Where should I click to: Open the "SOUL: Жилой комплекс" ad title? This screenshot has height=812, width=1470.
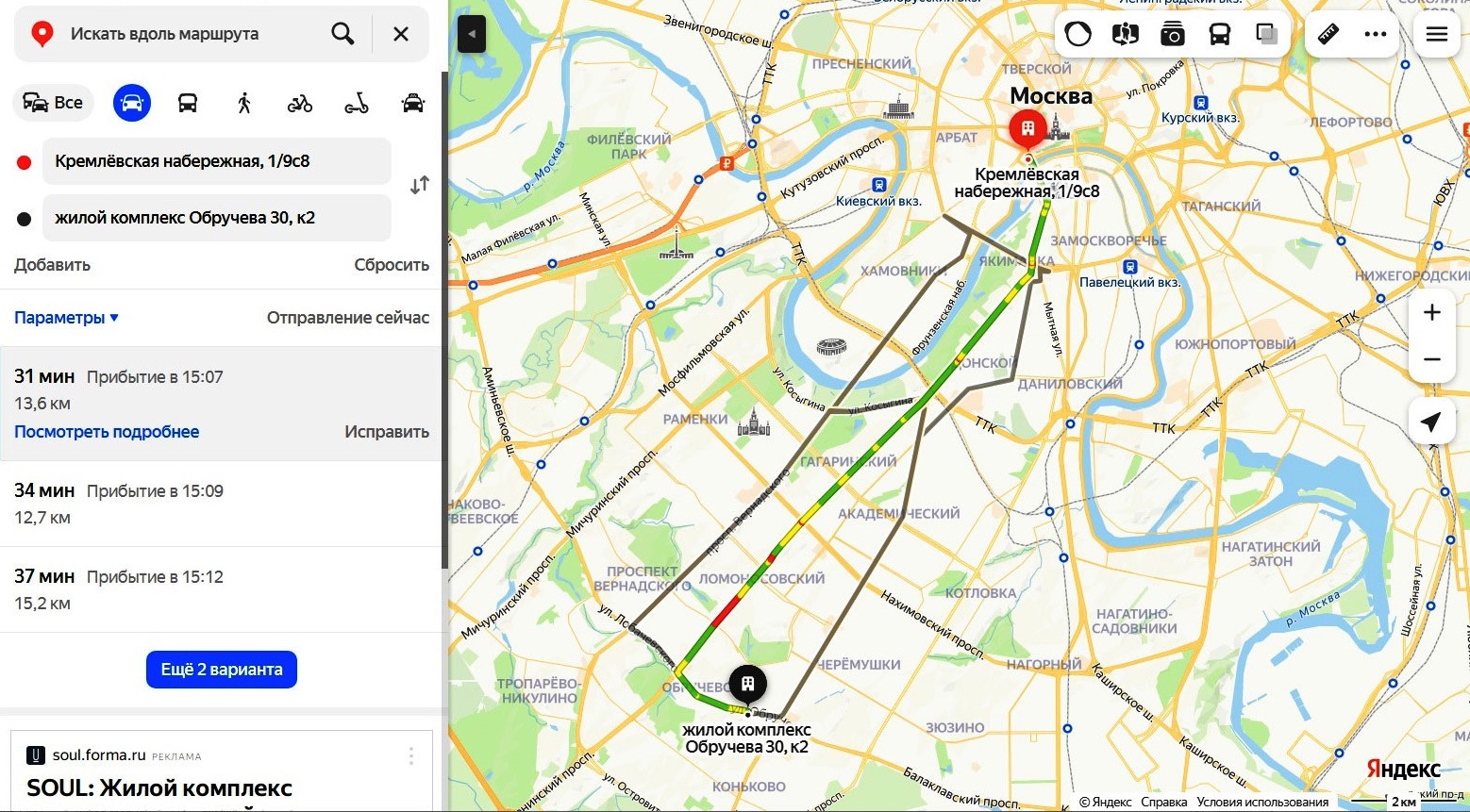click(x=159, y=787)
